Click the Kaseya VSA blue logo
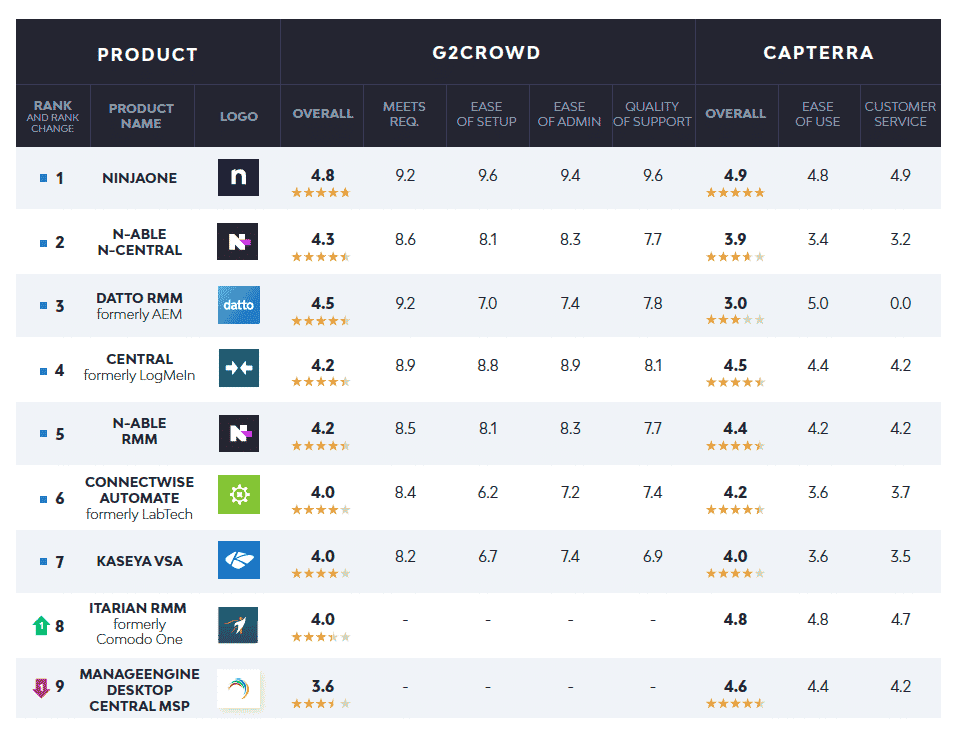Screen dimensions: 960x739 click(239, 560)
